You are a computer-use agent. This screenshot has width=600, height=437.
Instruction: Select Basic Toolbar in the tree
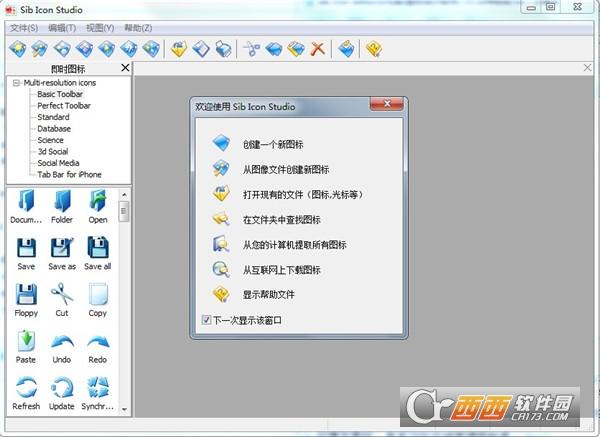(60, 94)
